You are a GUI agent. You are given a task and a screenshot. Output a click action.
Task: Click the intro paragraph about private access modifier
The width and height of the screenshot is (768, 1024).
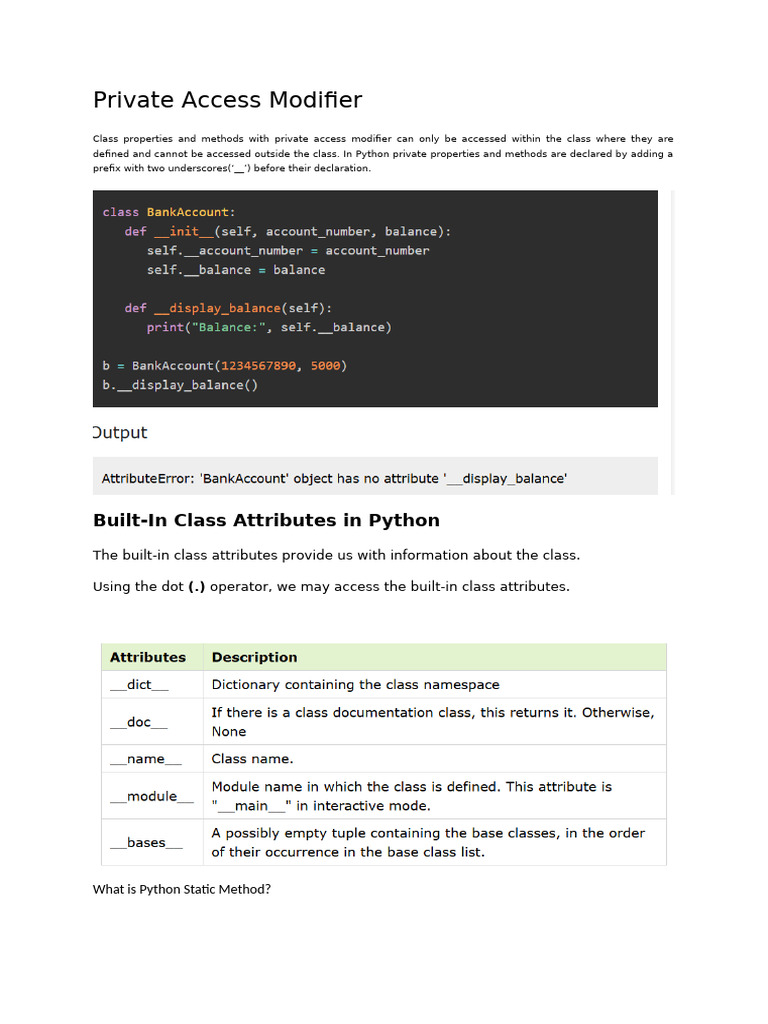click(383, 153)
